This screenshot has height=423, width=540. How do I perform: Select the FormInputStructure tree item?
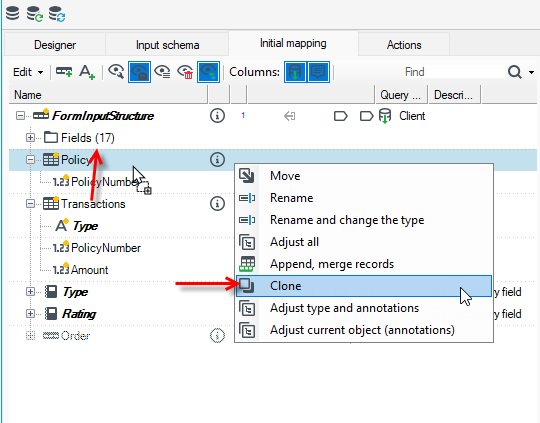click(x=103, y=116)
